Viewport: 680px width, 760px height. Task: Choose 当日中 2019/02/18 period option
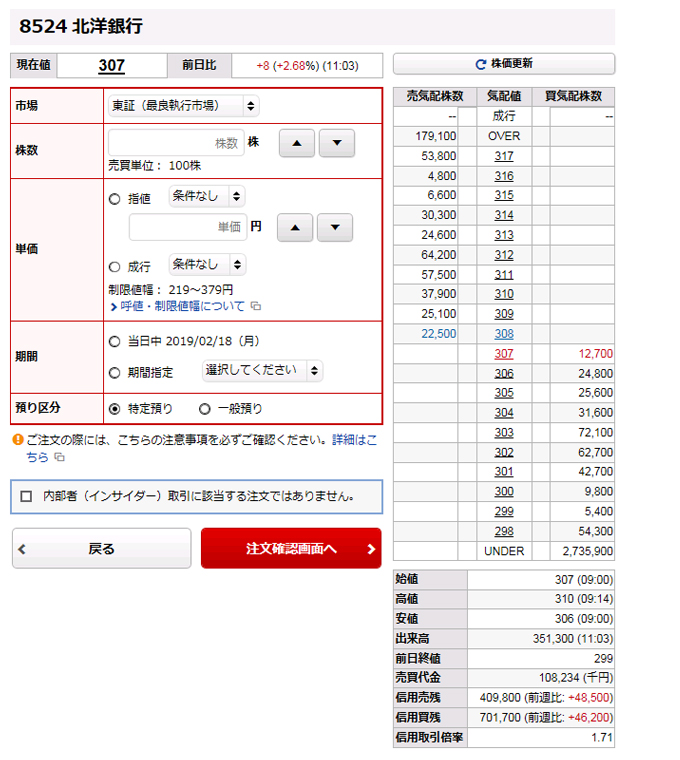pos(114,342)
